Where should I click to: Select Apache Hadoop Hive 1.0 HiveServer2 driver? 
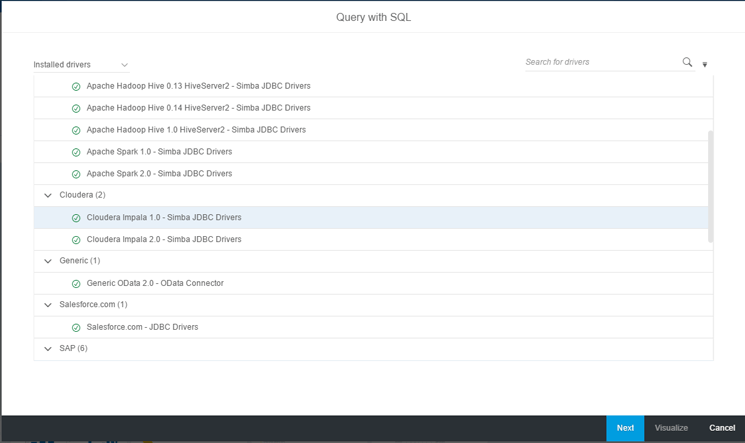[x=196, y=130]
